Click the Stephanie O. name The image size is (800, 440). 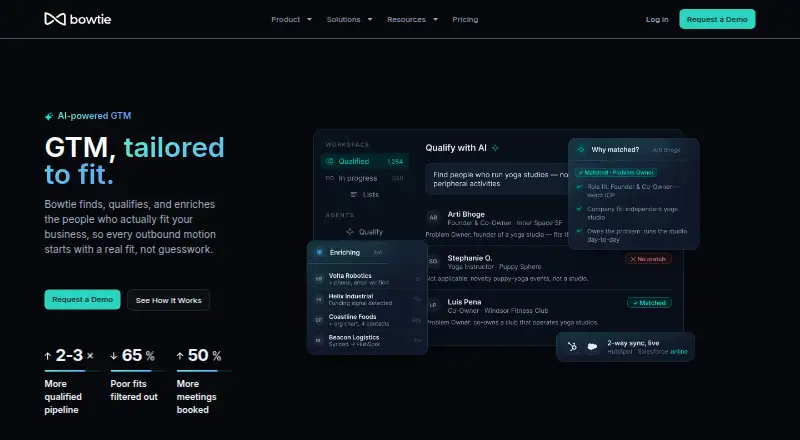pos(469,258)
